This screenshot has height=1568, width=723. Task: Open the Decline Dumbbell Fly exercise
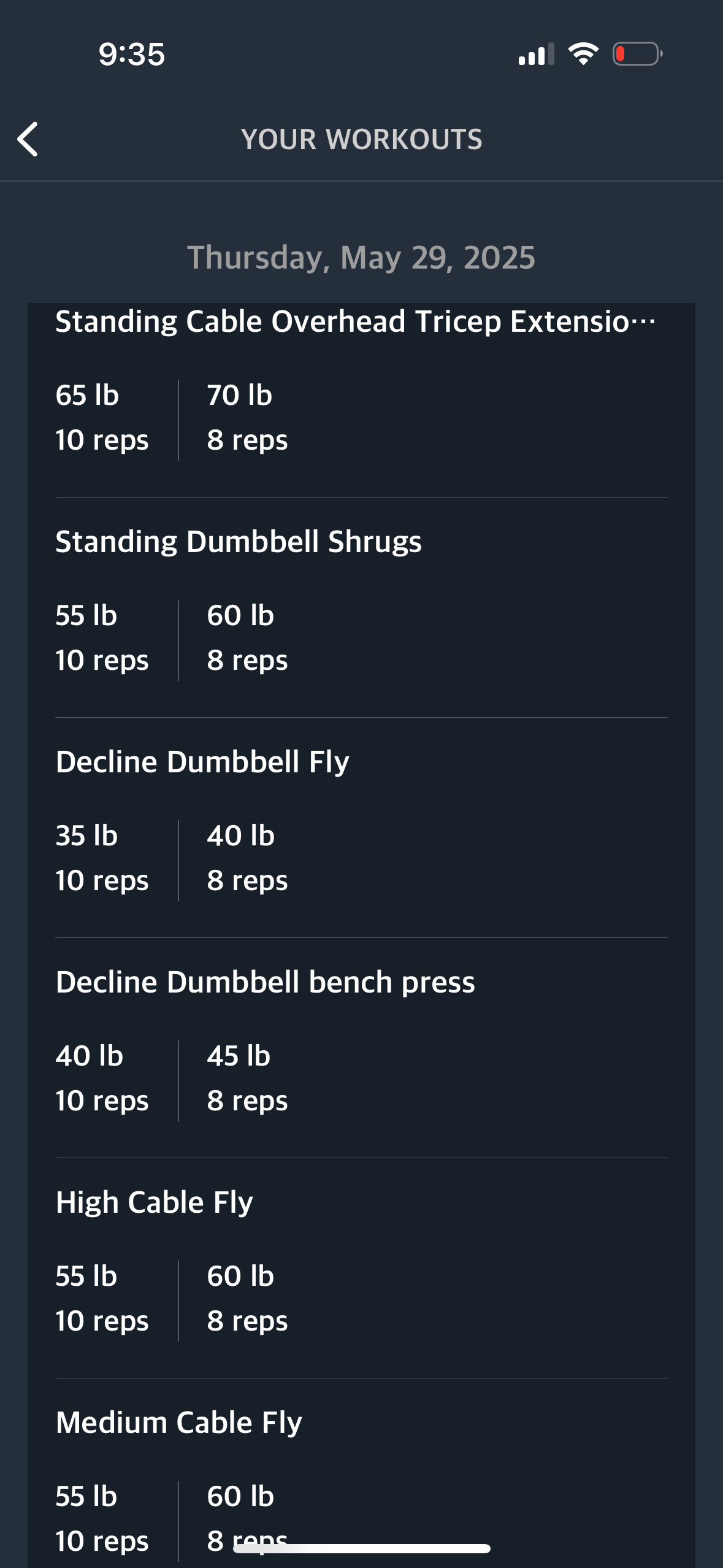(202, 762)
